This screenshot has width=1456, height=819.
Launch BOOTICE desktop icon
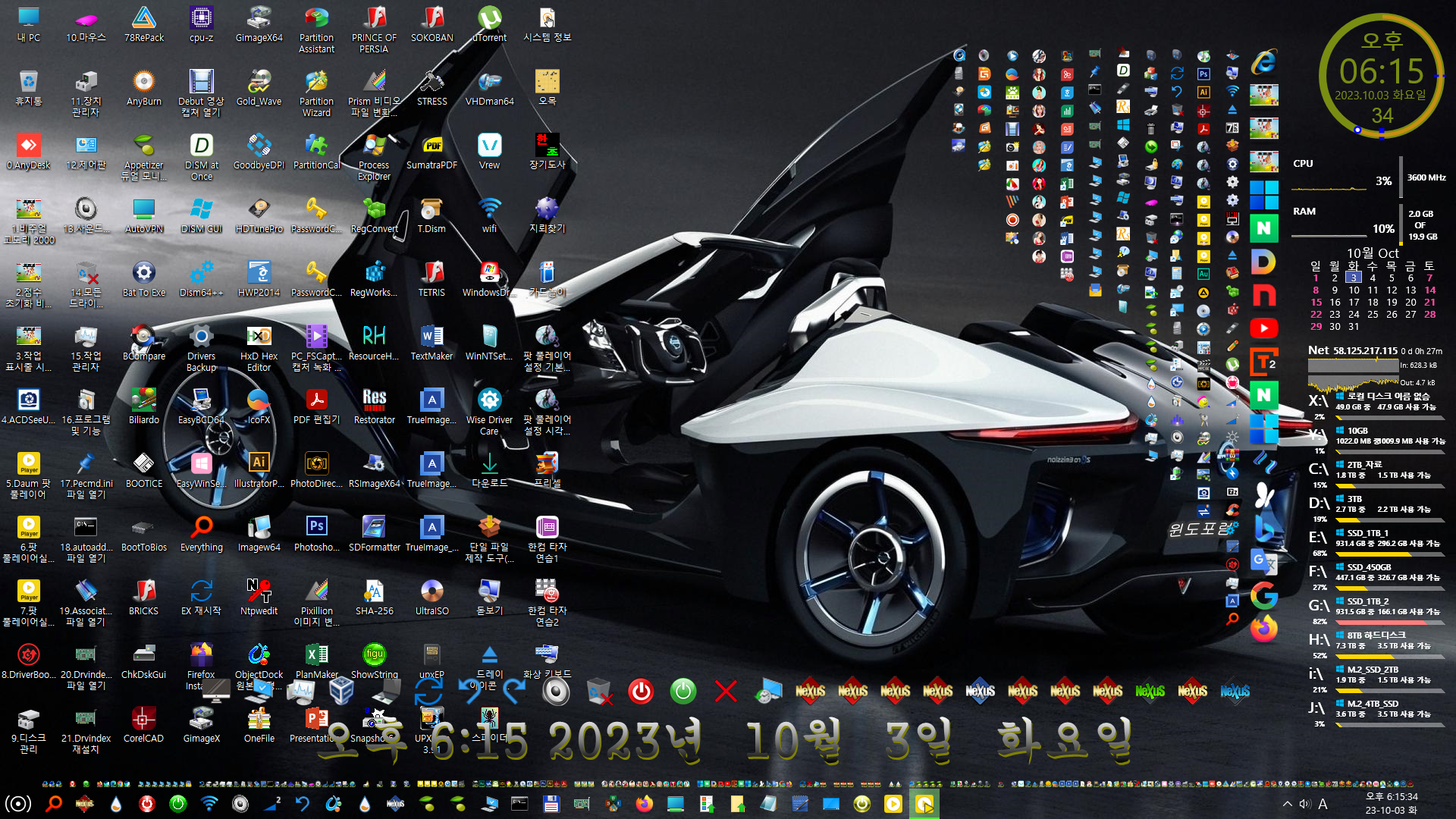[x=143, y=470]
